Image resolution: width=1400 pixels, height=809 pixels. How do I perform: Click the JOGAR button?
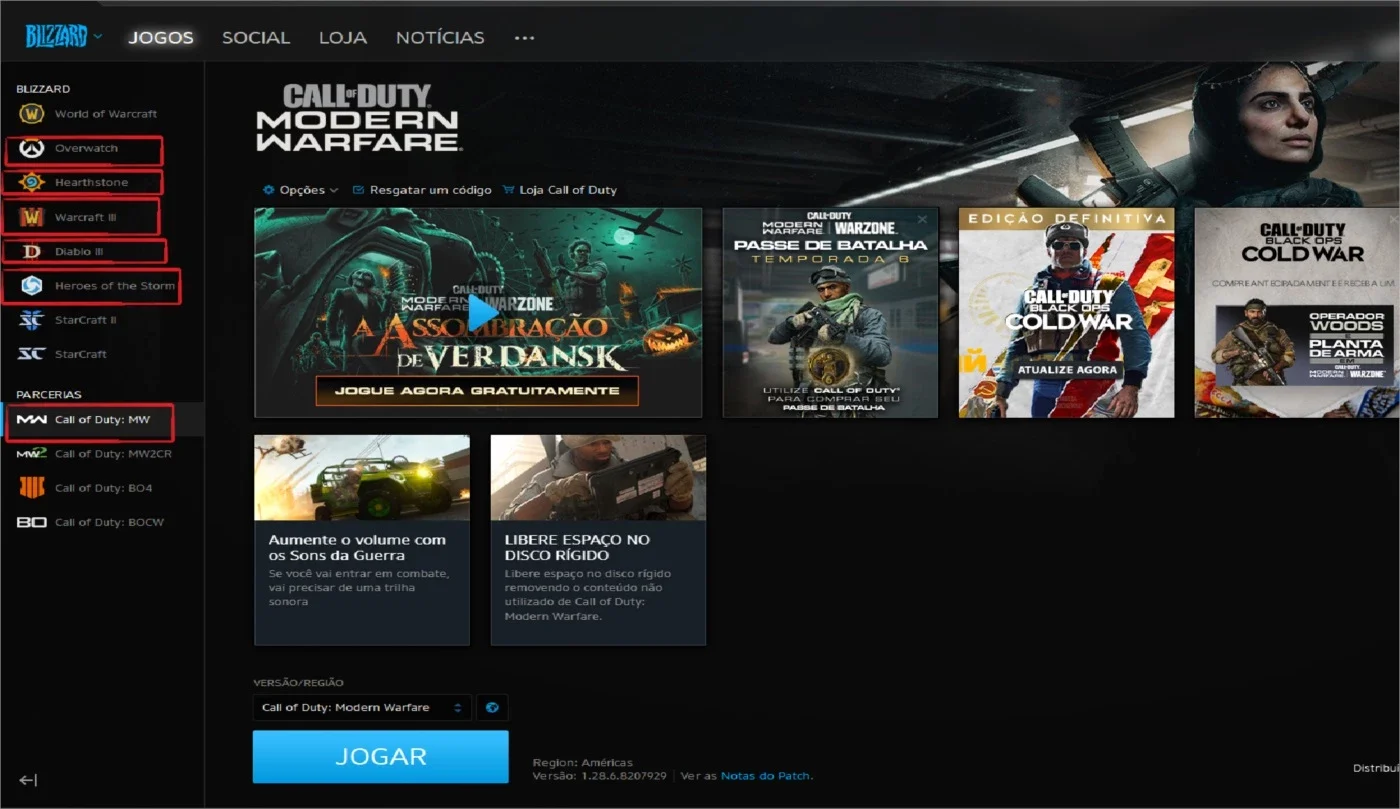tap(380, 757)
